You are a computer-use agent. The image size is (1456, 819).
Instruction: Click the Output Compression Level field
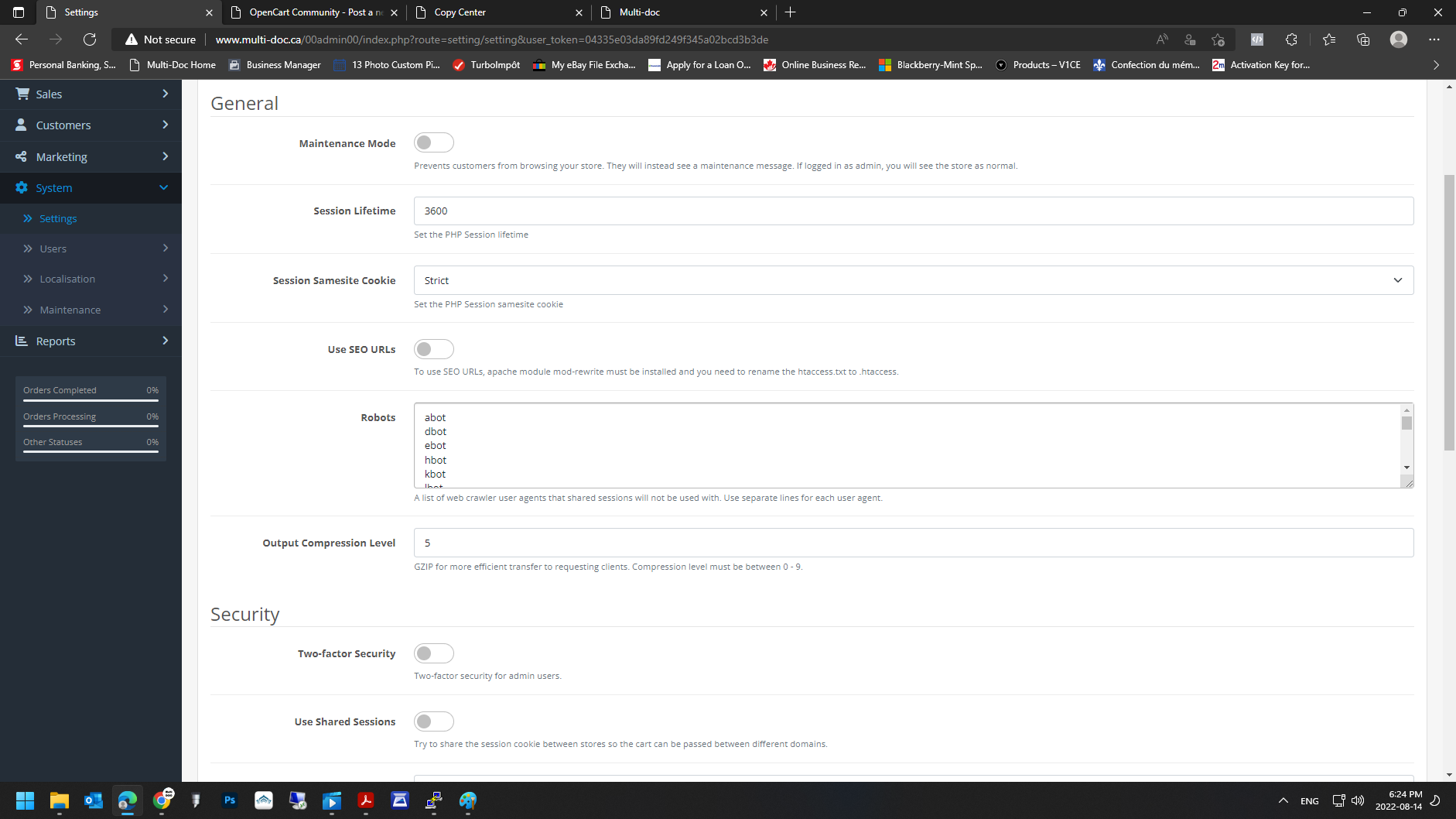click(914, 543)
